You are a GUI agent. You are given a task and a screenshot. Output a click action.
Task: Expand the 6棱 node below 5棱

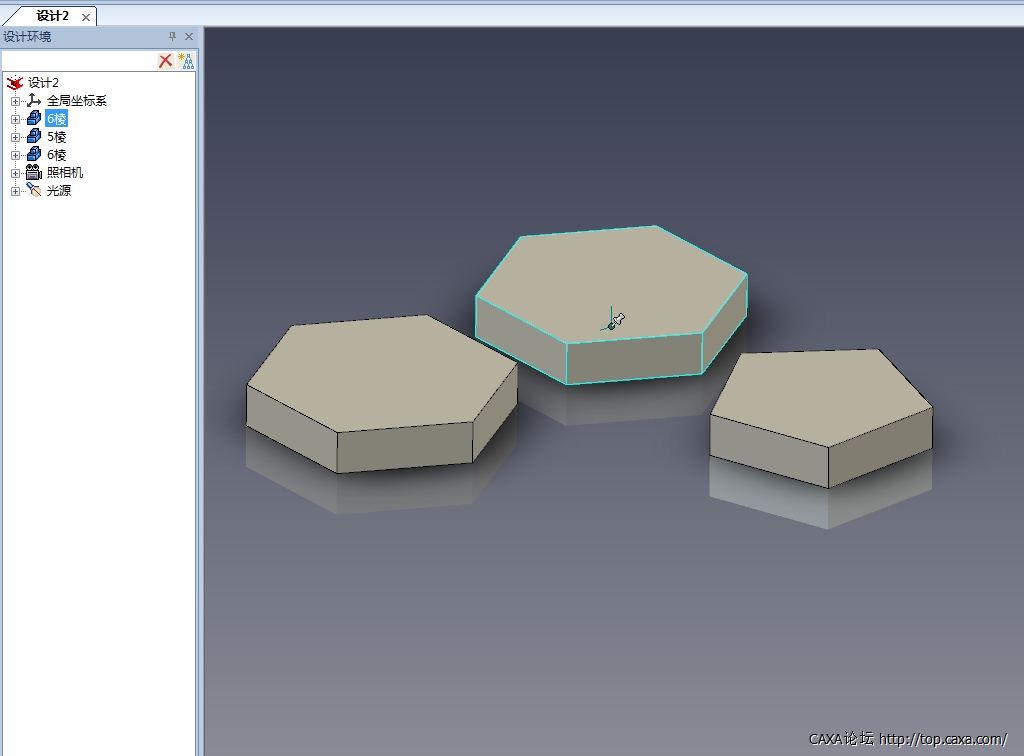[x=15, y=155]
